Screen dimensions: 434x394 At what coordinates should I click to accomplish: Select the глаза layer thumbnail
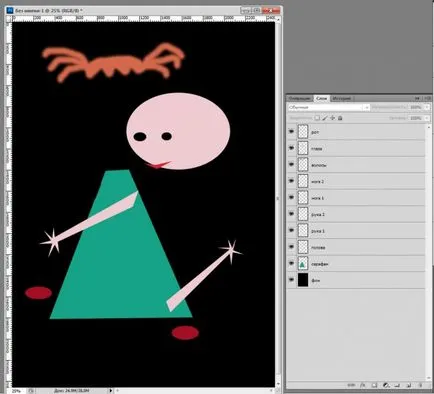(303, 148)
